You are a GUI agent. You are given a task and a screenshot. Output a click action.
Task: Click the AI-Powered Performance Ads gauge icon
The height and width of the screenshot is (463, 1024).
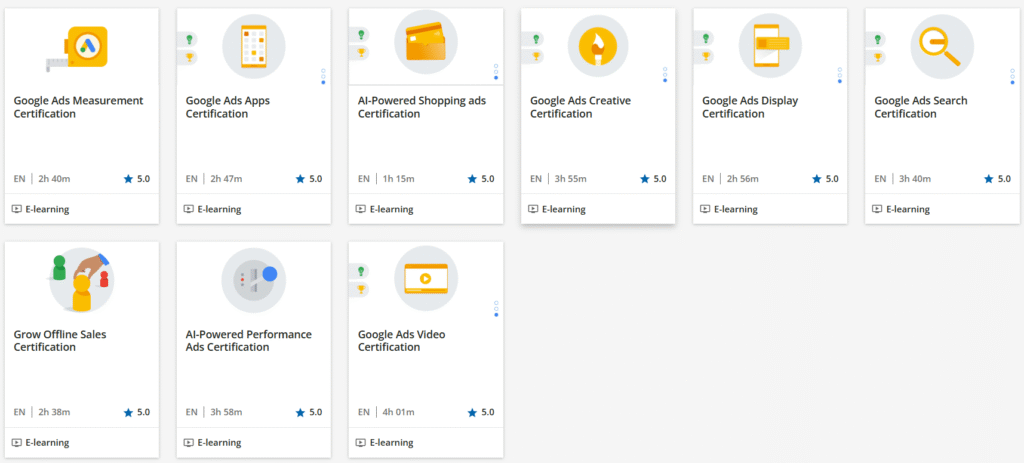253,279
